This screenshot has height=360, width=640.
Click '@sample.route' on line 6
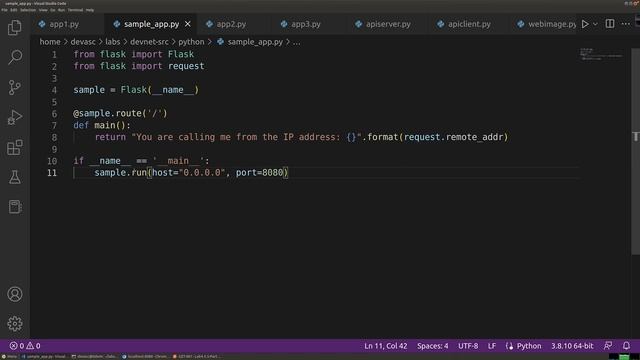pos(107,113)
